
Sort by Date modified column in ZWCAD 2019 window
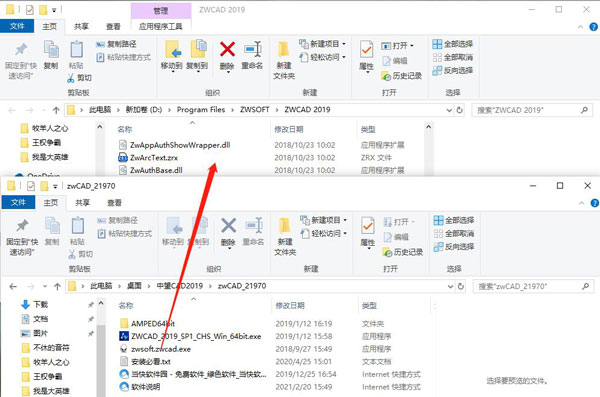point(289,129)
